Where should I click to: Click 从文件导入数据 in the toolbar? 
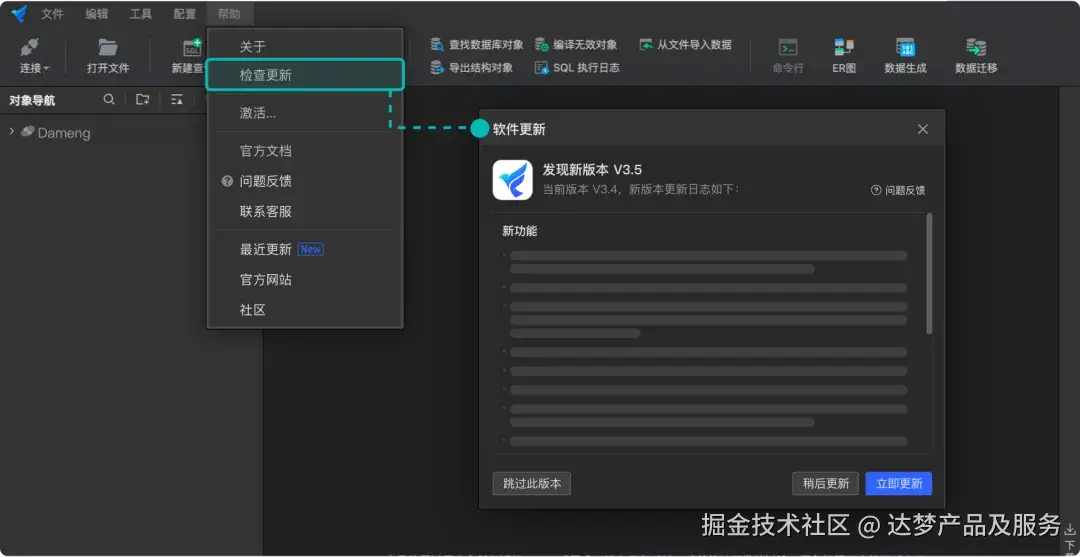685,45
